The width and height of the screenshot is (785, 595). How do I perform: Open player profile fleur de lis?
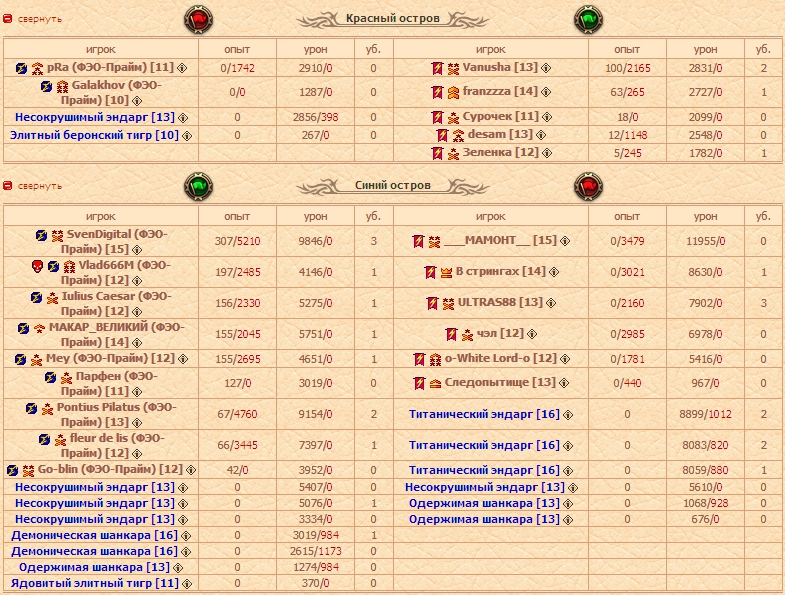click(x=113, y=446)
